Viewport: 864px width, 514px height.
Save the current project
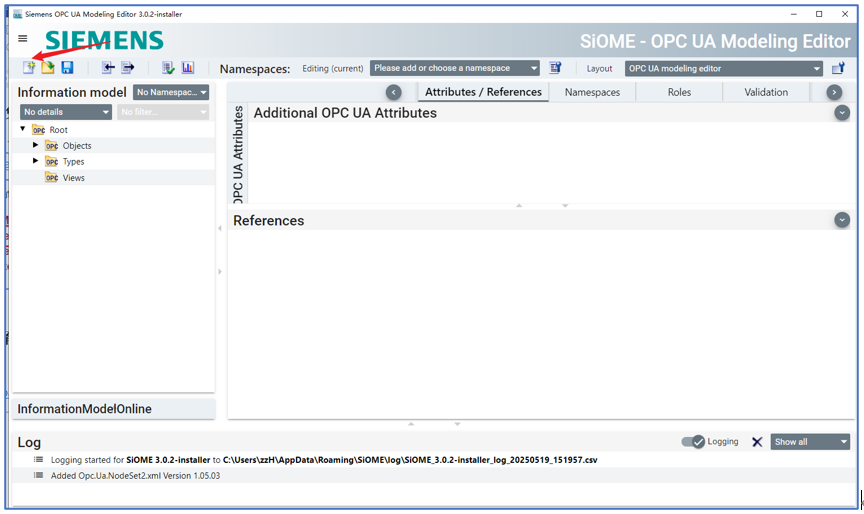click(67, 67)
